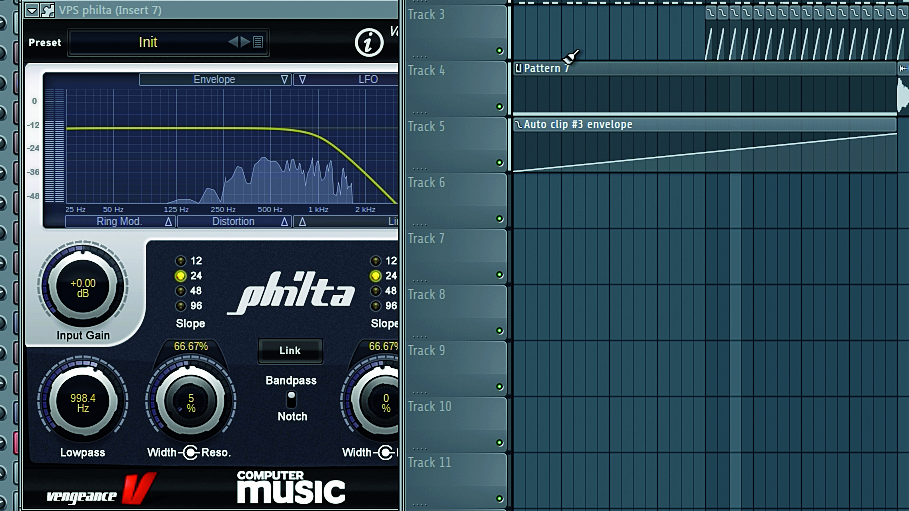Image resolution: width=909 pixels, height=511 pixels.
Task: Select right Slope 24 option
Action: (376, 276)
